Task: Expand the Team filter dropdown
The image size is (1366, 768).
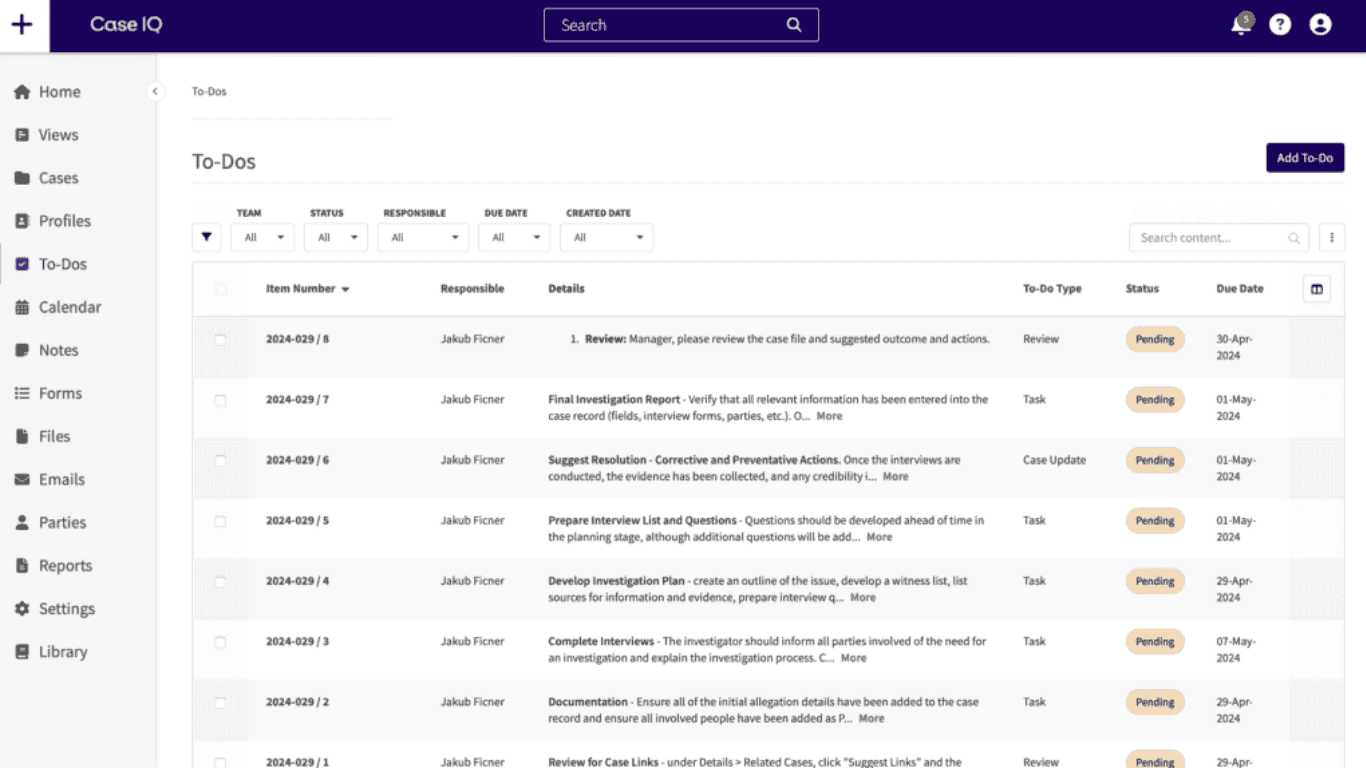Action: click(263, 237)
